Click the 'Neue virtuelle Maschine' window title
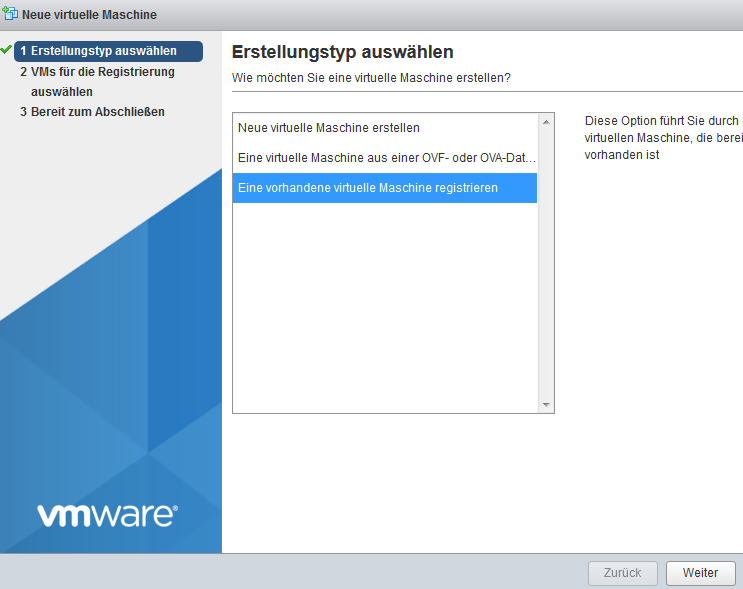This screenshot has width=743, height=589. coord(89,15)
